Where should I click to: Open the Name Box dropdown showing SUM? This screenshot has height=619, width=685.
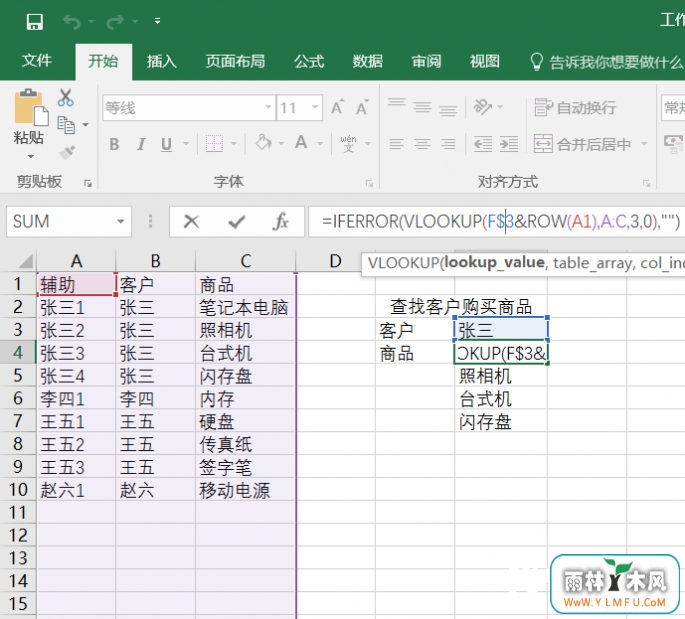121,221
